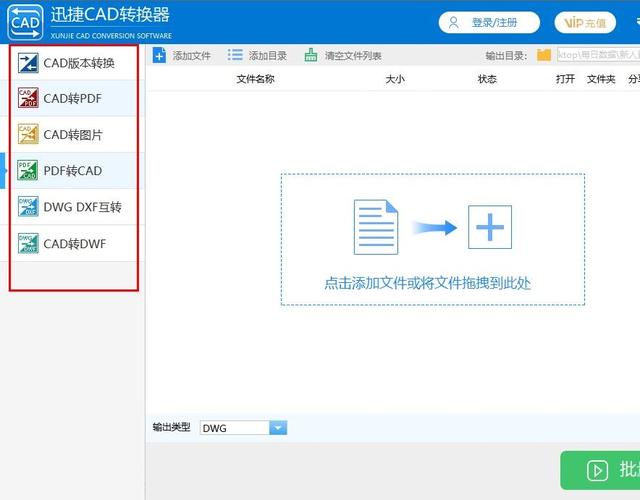Click the 状态 column header
This screenshot has width=640, height=500.
[x=487, y=79]
